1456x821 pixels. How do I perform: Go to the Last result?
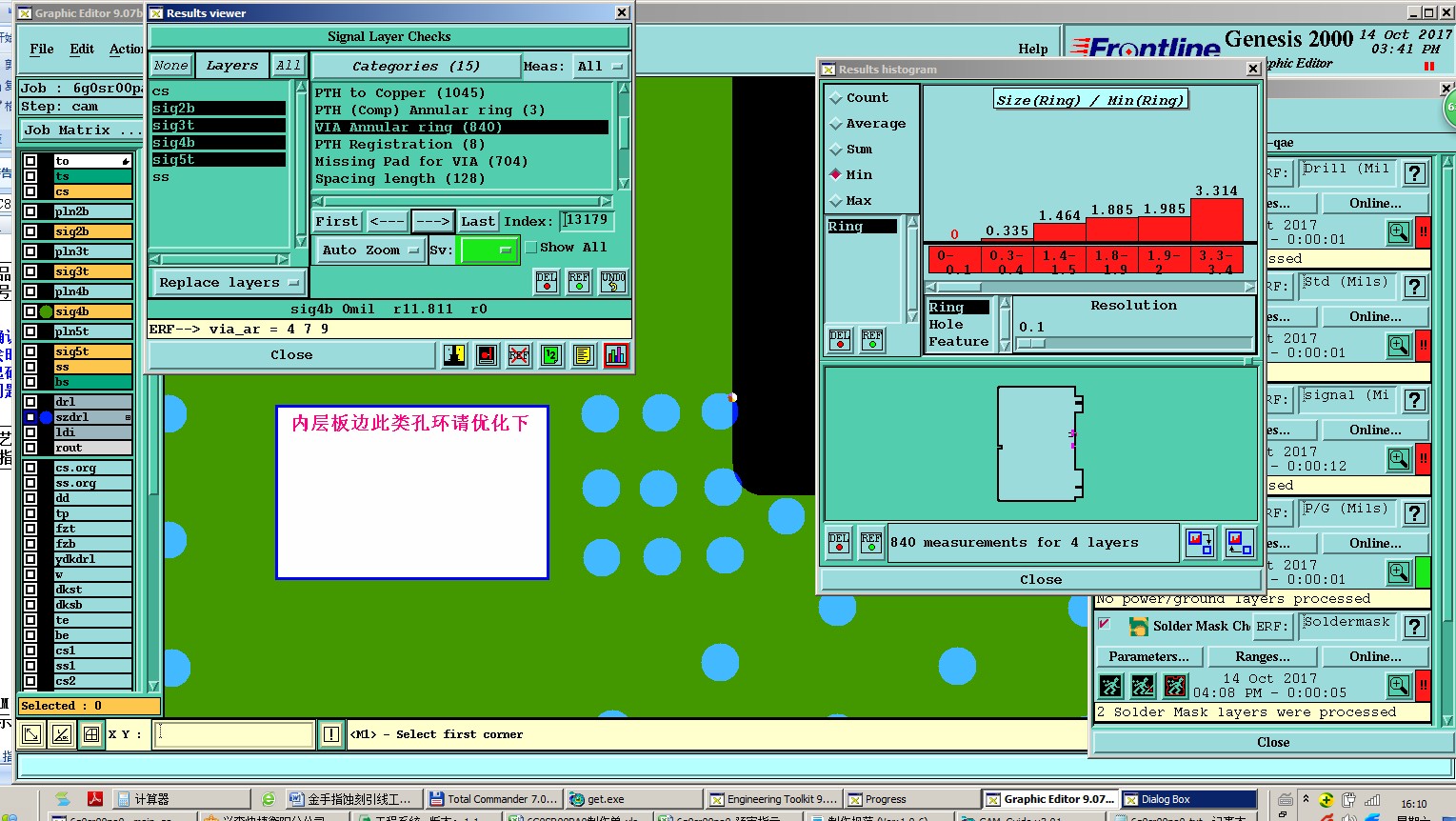point(478,222)
